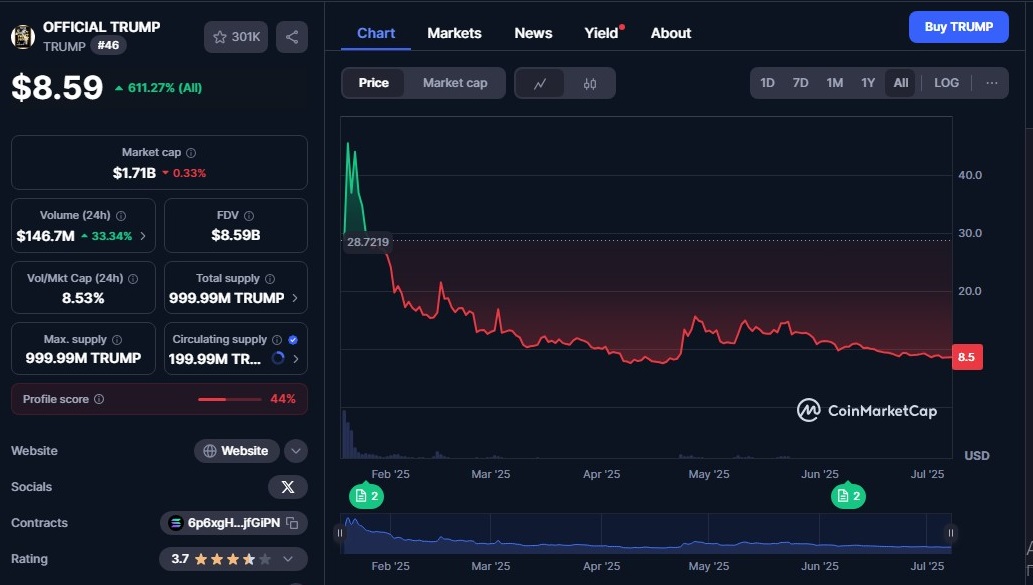The height and width of the screenshot is (585, 1033).
Task: Set chart range to 1M
Action: coord(835,83)
